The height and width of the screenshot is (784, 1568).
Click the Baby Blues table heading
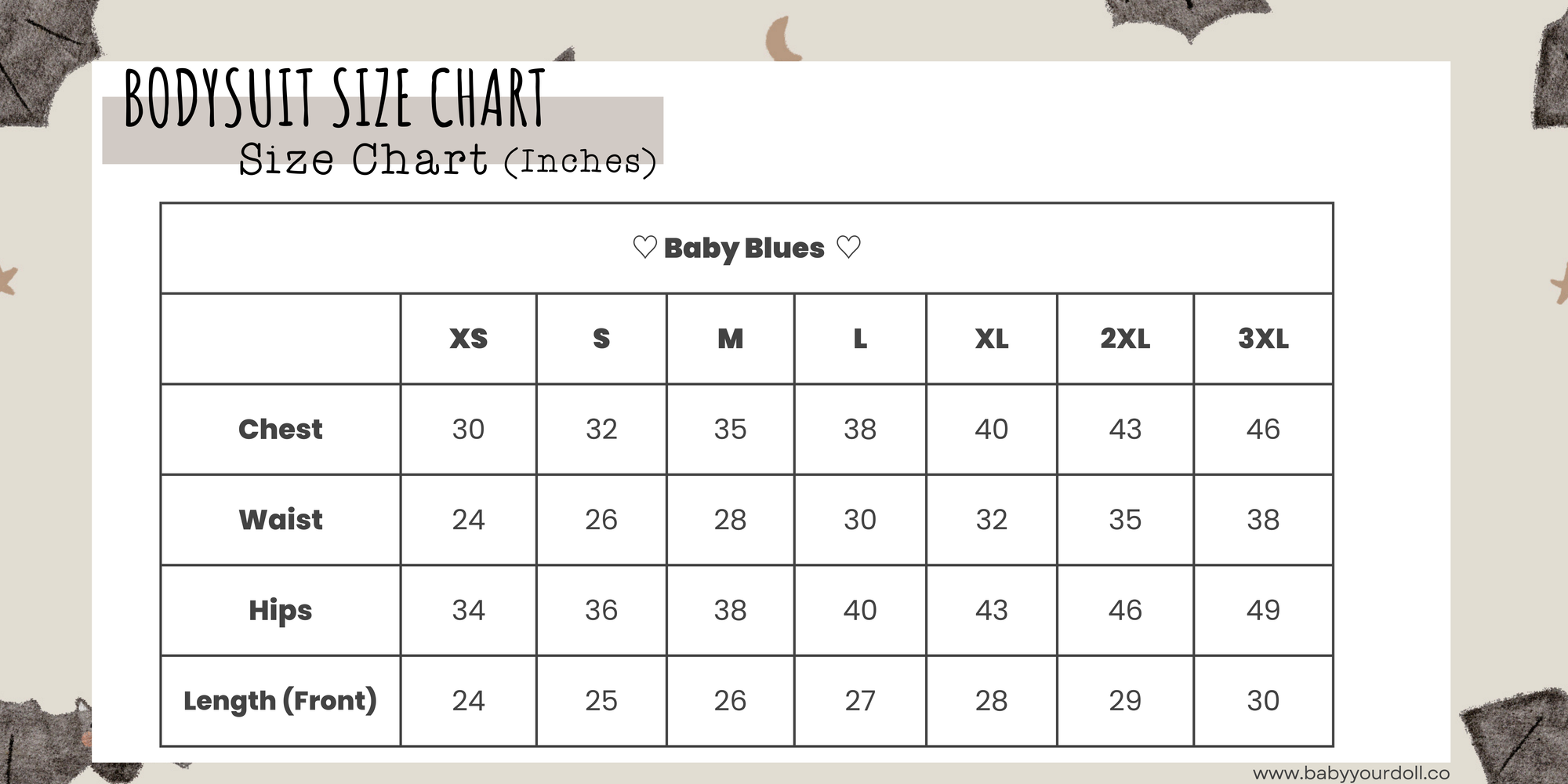coord(744,248)
